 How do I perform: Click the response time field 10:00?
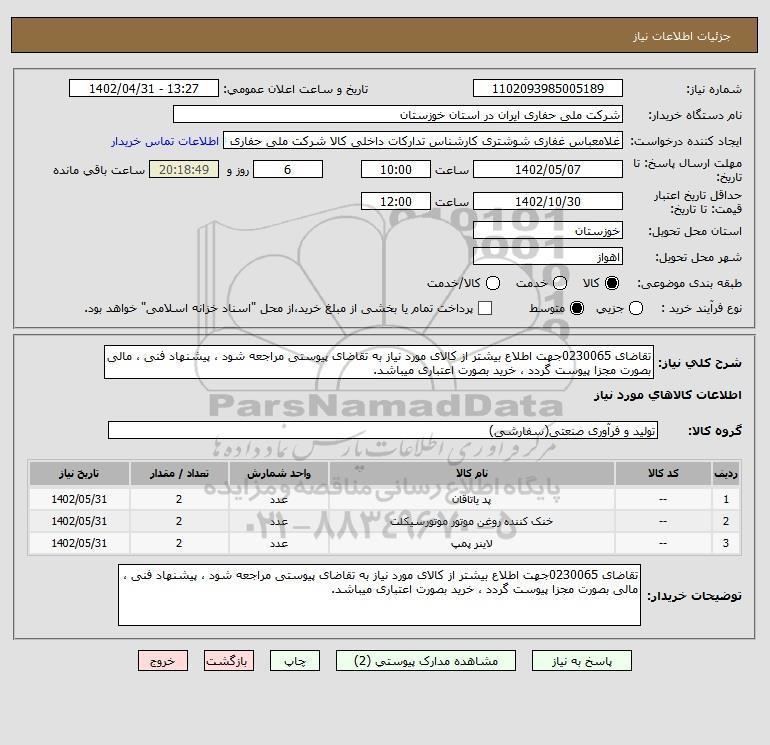(396, 169)
